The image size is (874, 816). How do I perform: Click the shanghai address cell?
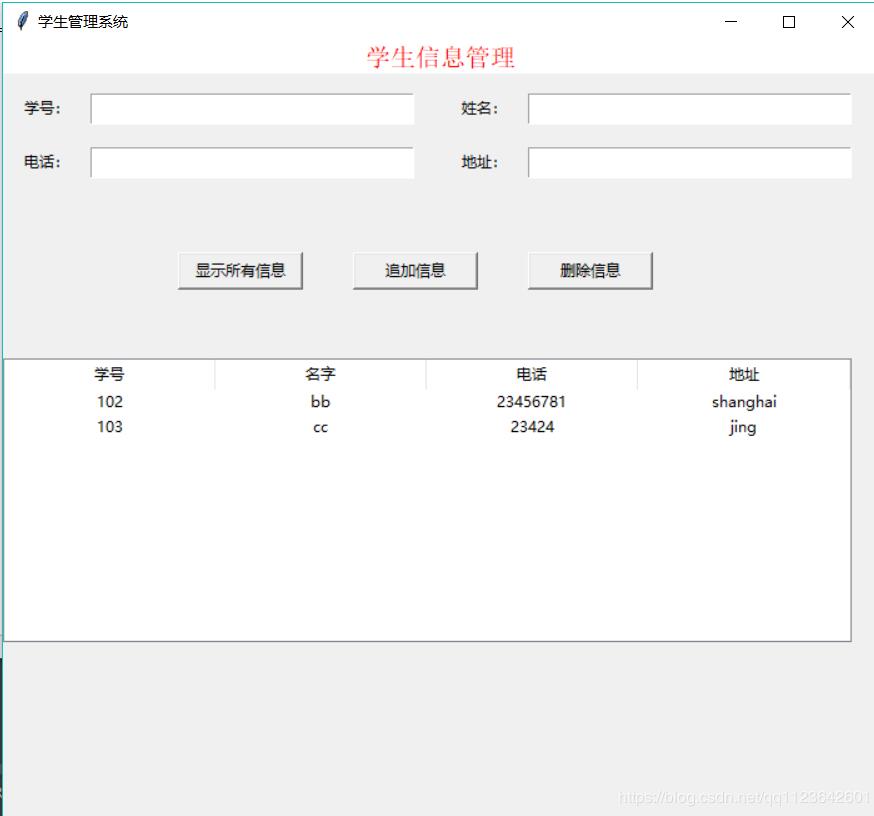(x=743, y=401)
